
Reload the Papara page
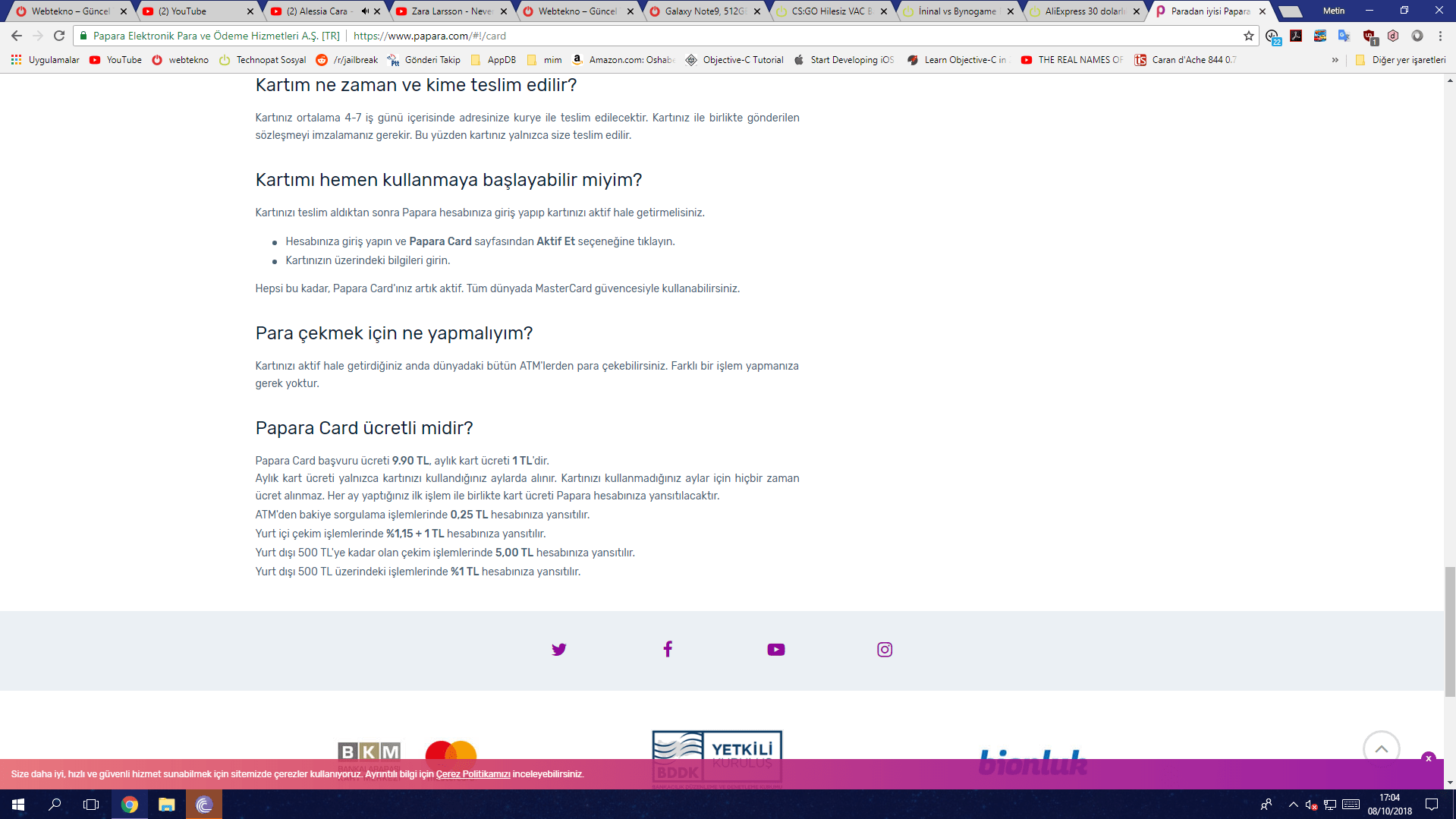click(59, 36)
